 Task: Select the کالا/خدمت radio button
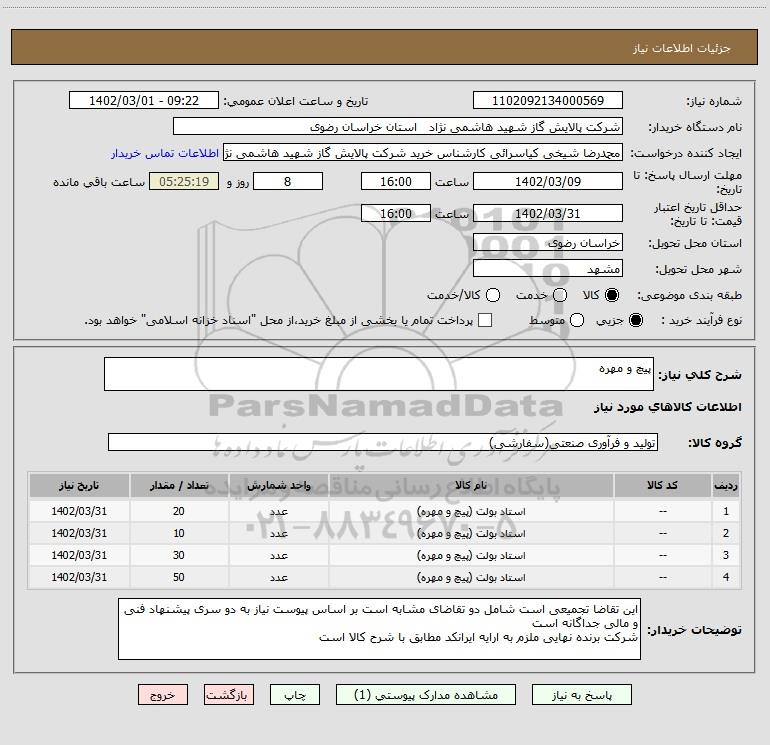pyautogui.click(x=493, y=295)
